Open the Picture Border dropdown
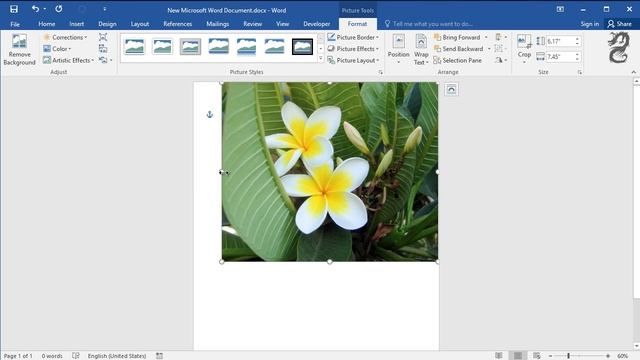Viewport: 640px width, 360px height. coord(353,37)
